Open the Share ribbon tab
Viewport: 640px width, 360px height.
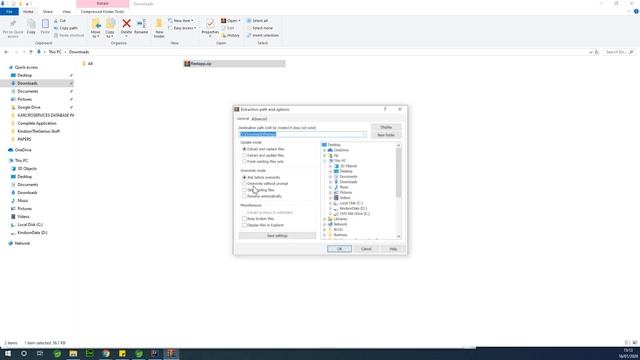48,12
